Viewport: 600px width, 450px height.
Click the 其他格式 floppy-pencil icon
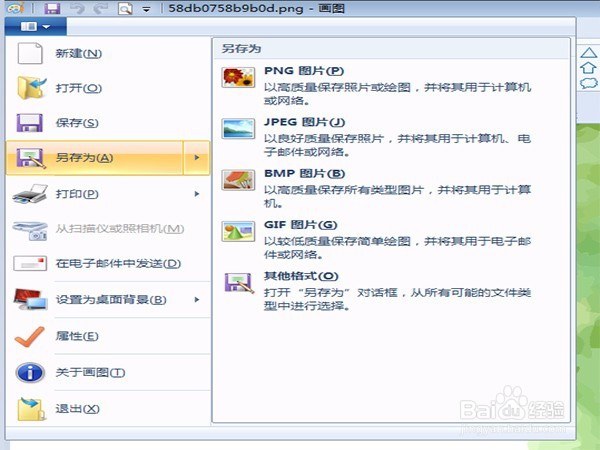[239, 283]
